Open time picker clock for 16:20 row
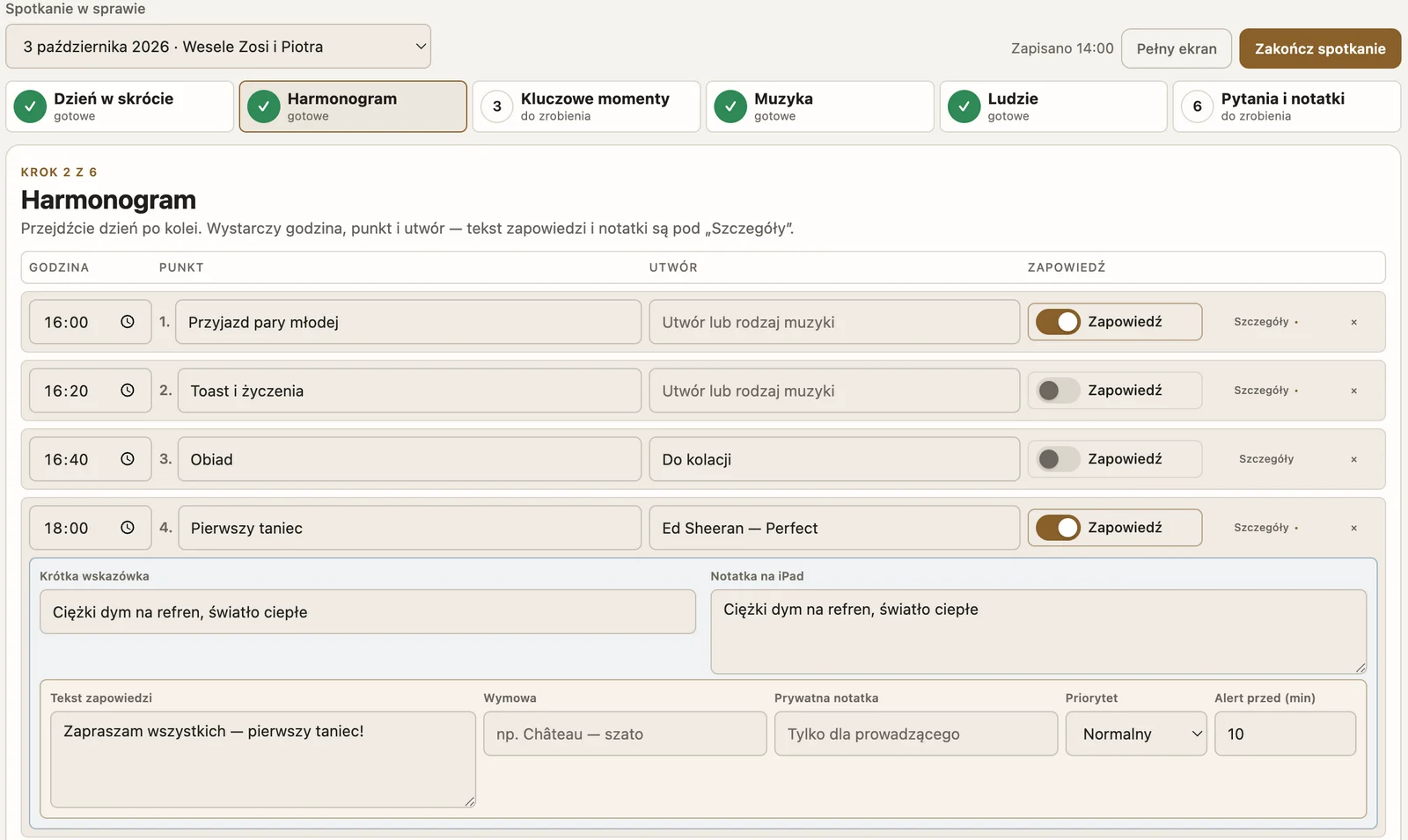The image size is (1408, 840). (x=128, y=391)
